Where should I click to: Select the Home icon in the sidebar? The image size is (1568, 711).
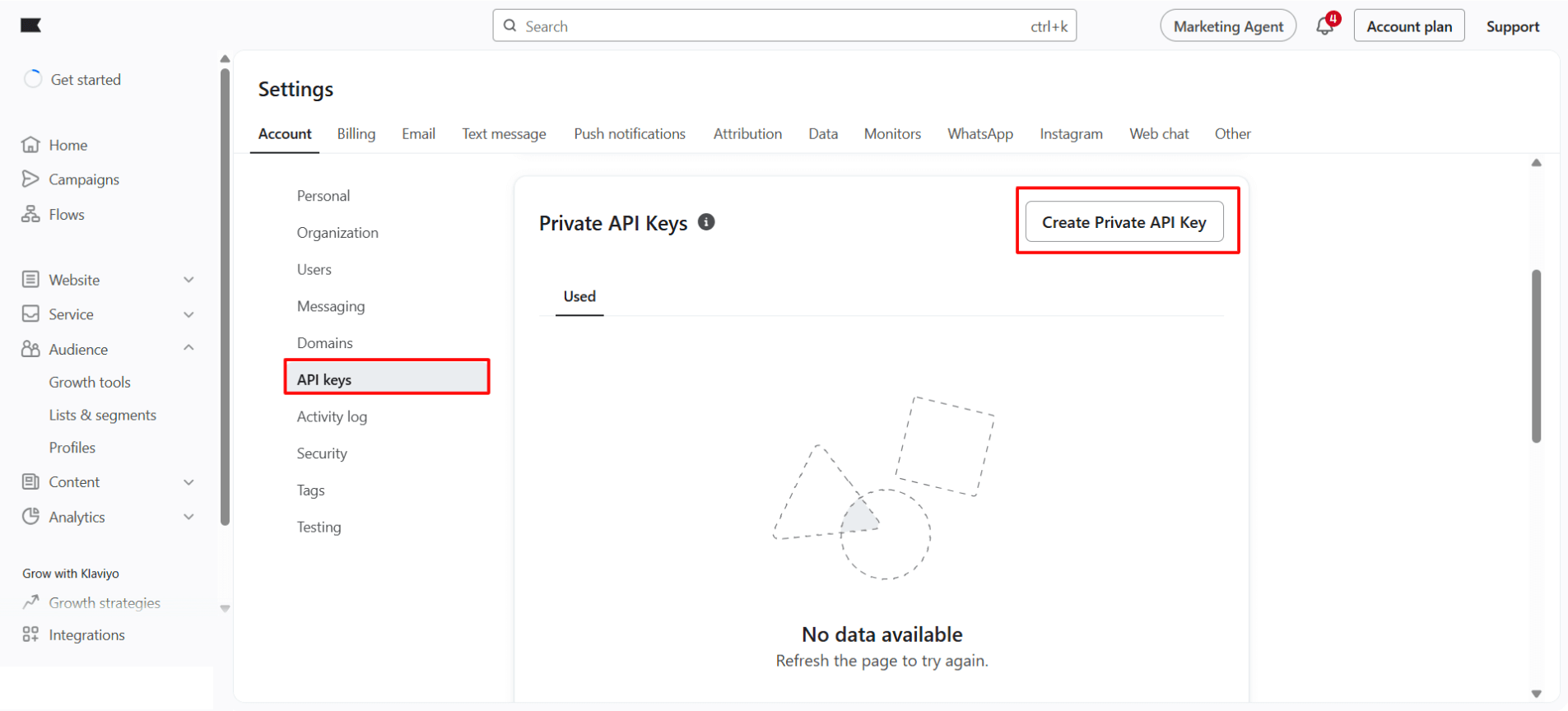(30, 144)
